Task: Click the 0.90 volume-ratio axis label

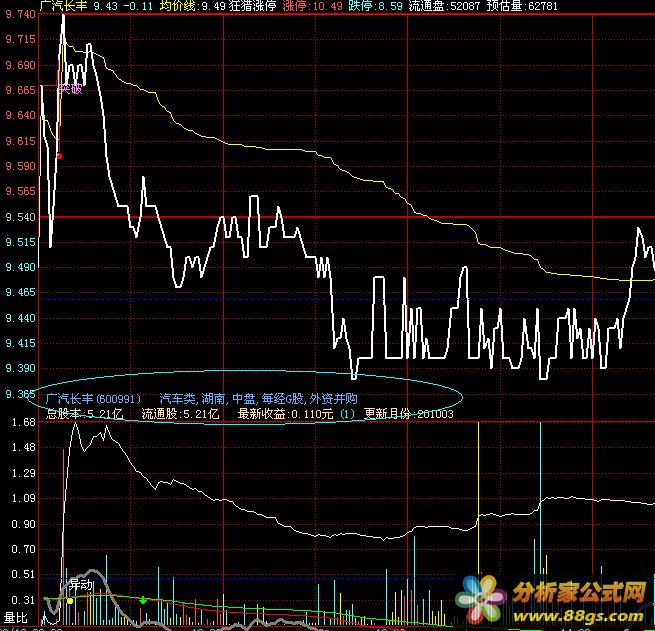Action: coord(24,524)
